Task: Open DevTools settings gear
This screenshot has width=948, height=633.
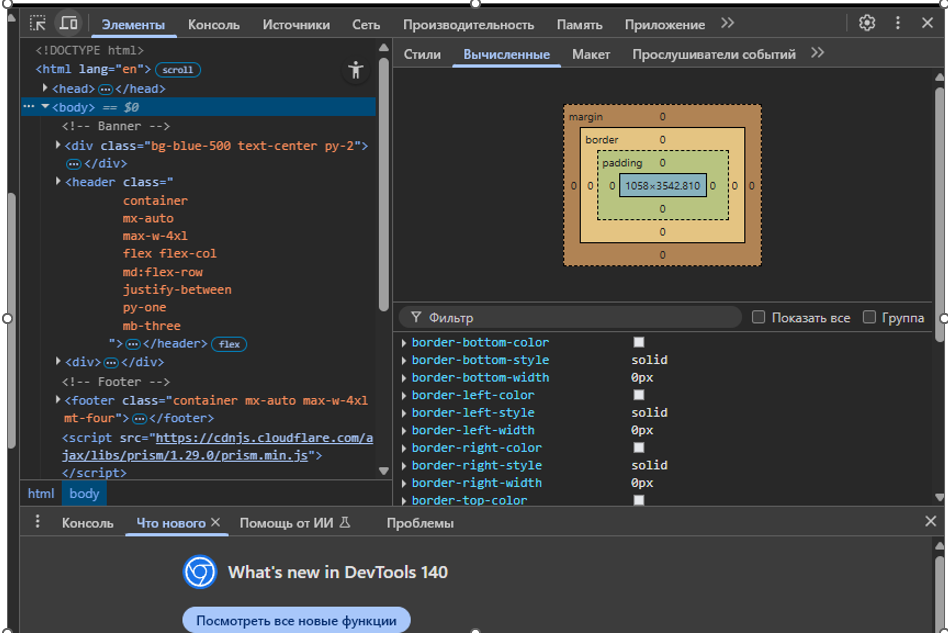Action: (x=867, y=23)
